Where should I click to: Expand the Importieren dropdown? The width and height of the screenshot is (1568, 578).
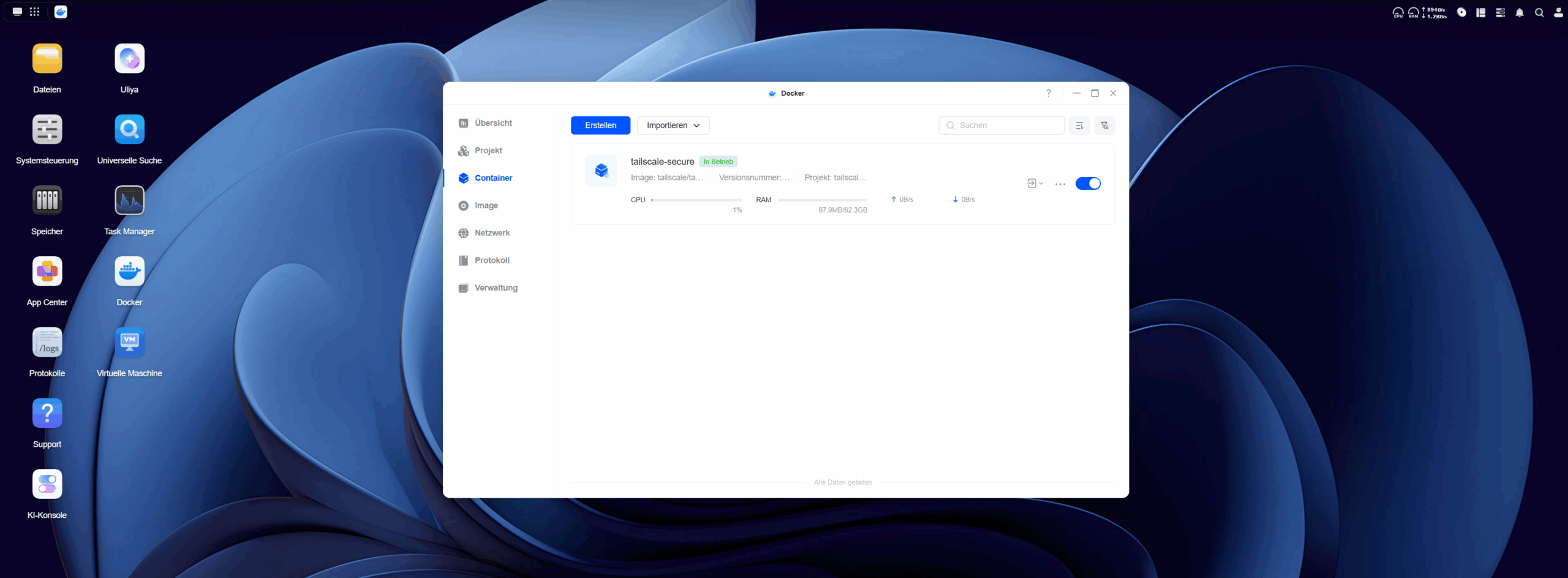coord(673,126)
